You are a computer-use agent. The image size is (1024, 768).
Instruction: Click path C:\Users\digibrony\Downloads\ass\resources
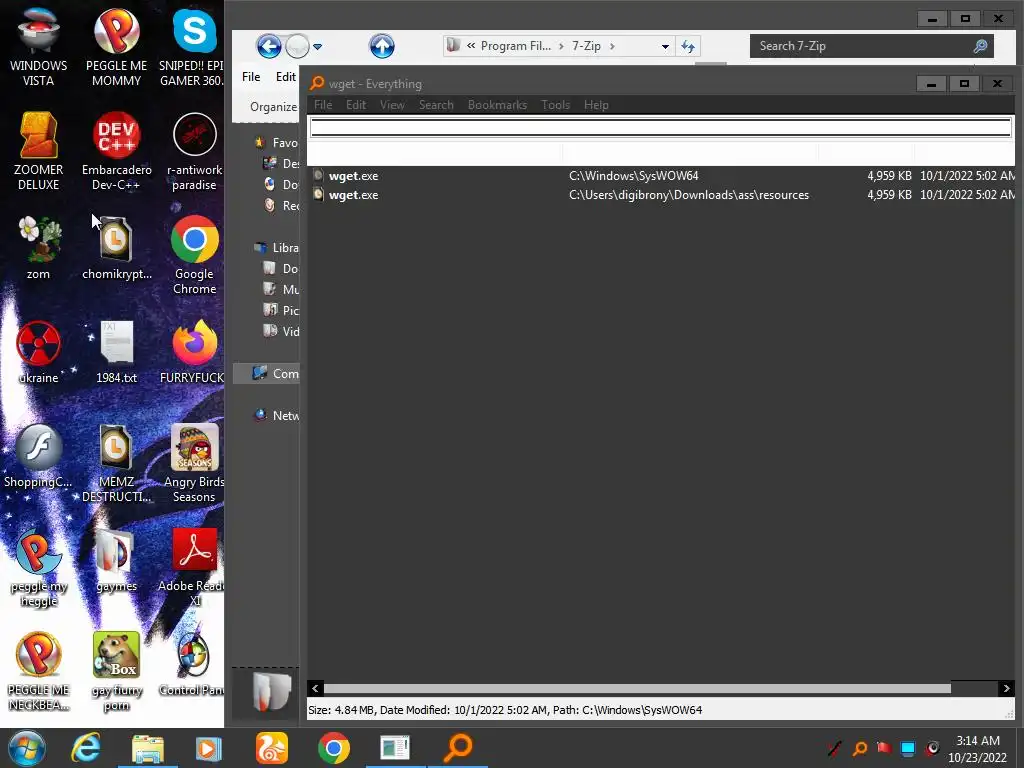point(689,195)
